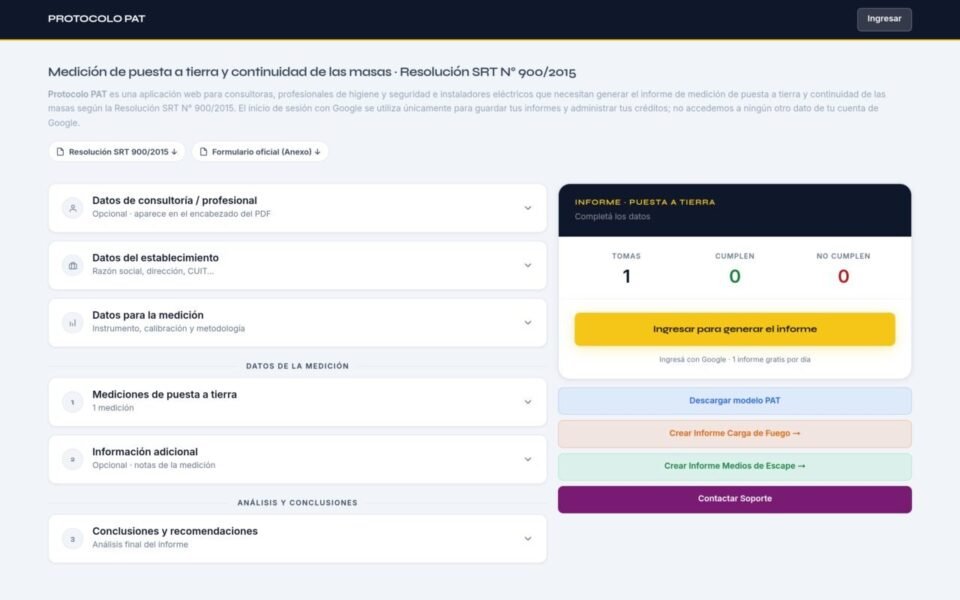Expand Datos de consultoría / profesional chevron
Screen dimensions: 960x600
coord(528,208)
